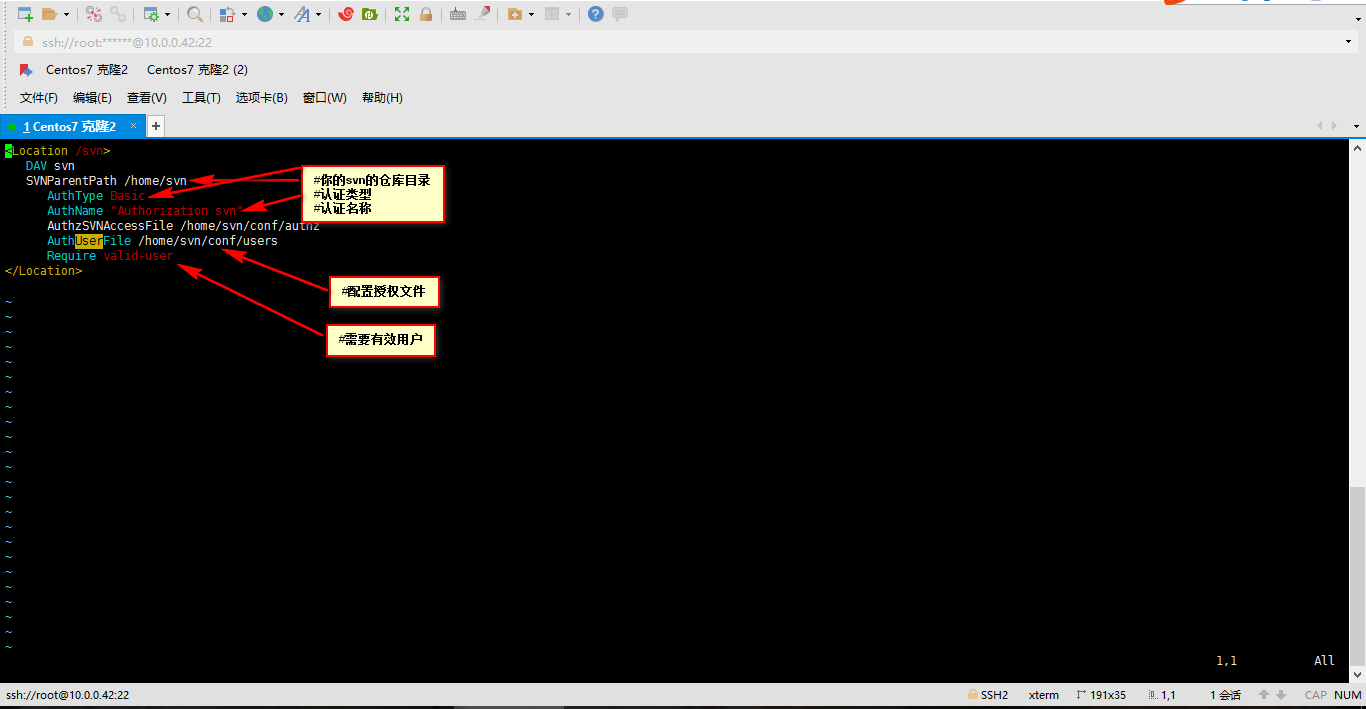Enter full screen mode via toolbar icon
1366x709 pixels.
pos(402,14)
